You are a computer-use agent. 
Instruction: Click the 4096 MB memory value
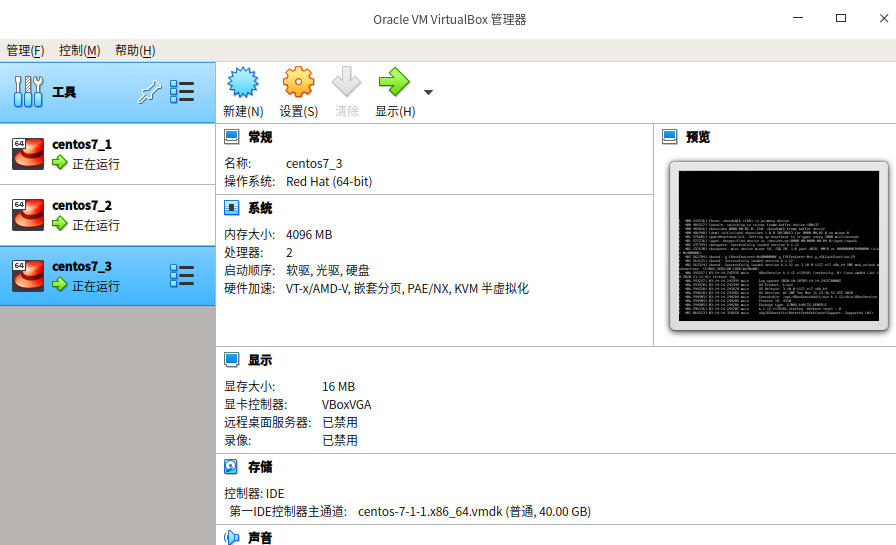tap(309, 235)
